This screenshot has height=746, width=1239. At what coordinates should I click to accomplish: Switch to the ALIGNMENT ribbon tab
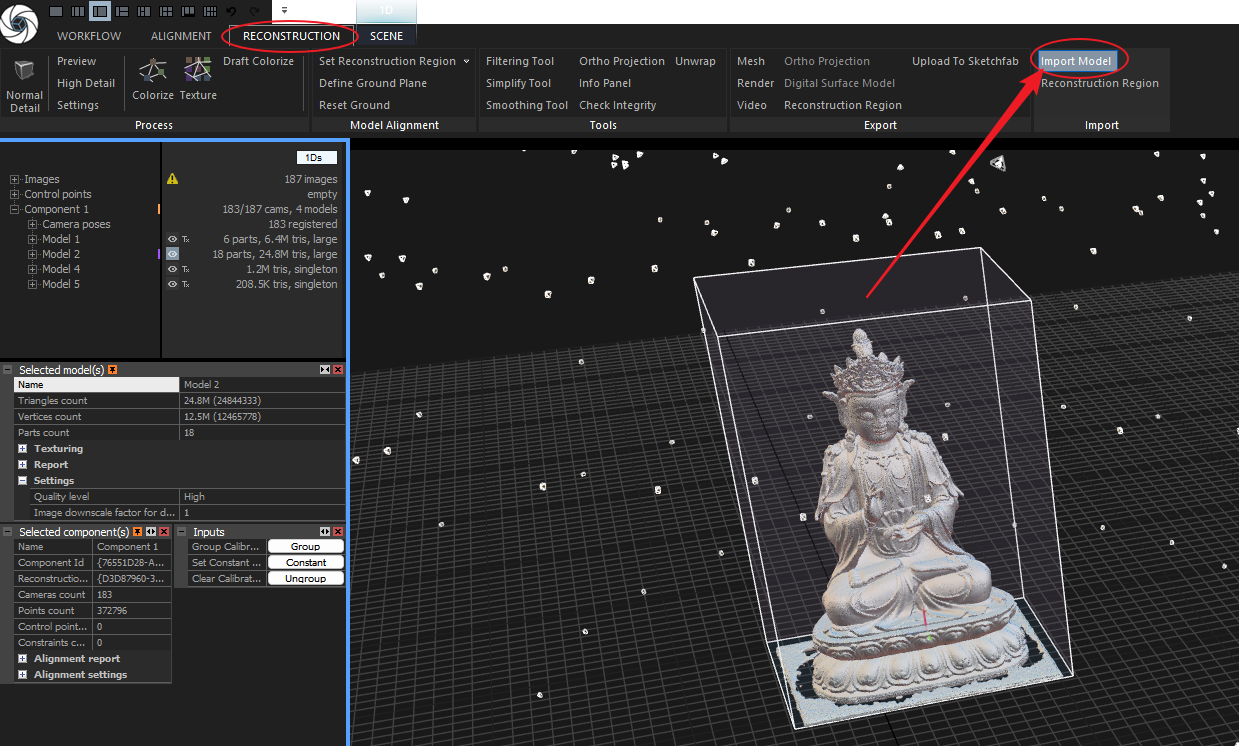coord(181,36)
